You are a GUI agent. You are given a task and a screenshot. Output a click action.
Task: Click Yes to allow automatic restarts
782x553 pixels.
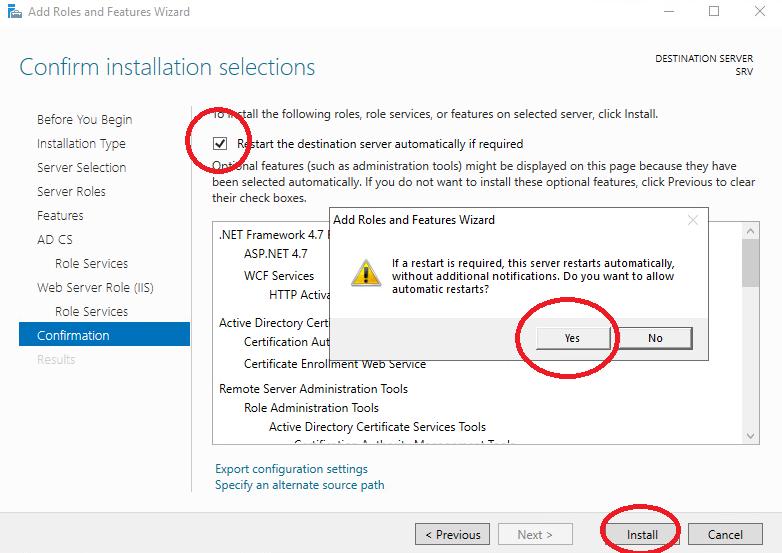tap(573, 338)
